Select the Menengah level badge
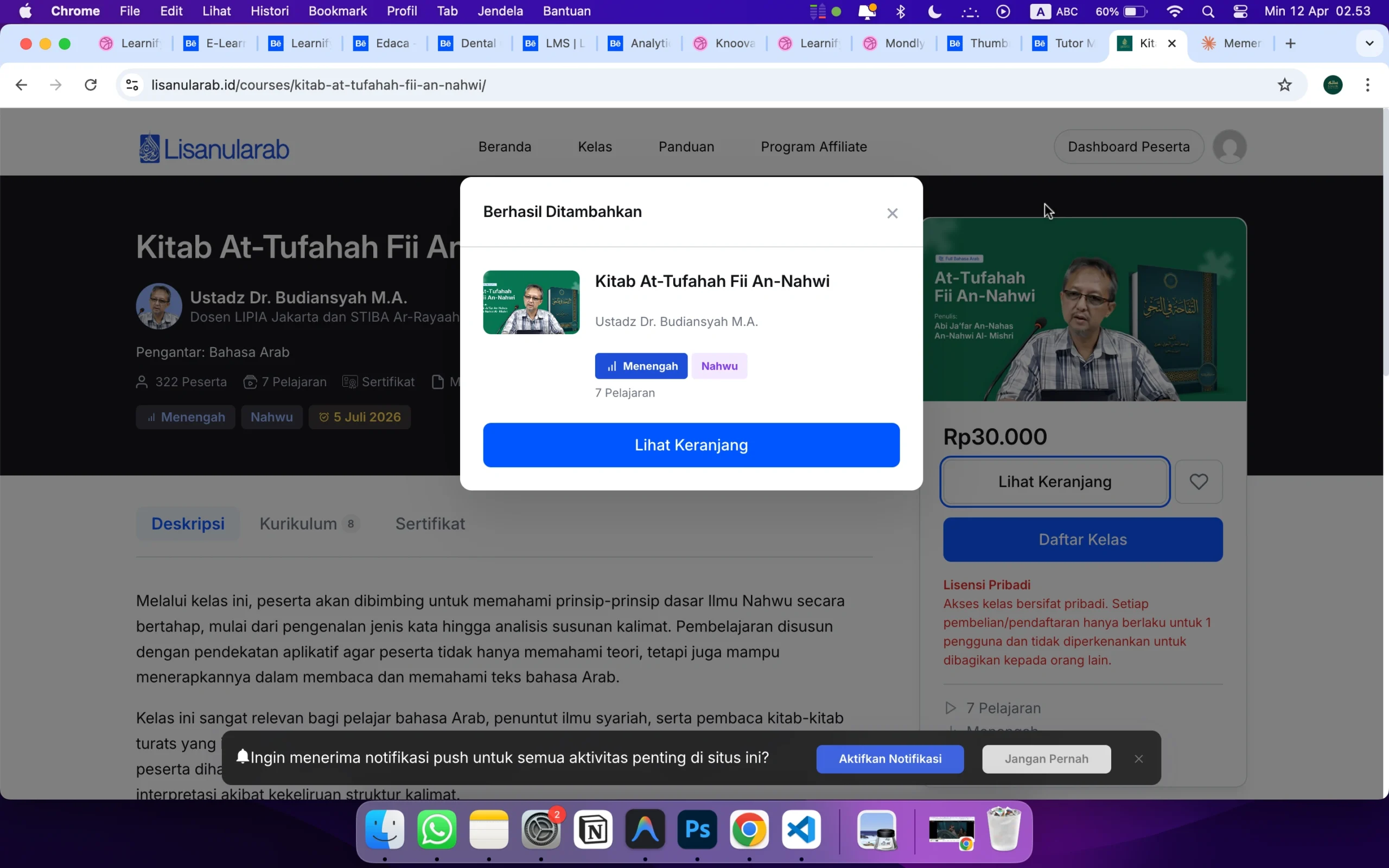 point(641,366)
